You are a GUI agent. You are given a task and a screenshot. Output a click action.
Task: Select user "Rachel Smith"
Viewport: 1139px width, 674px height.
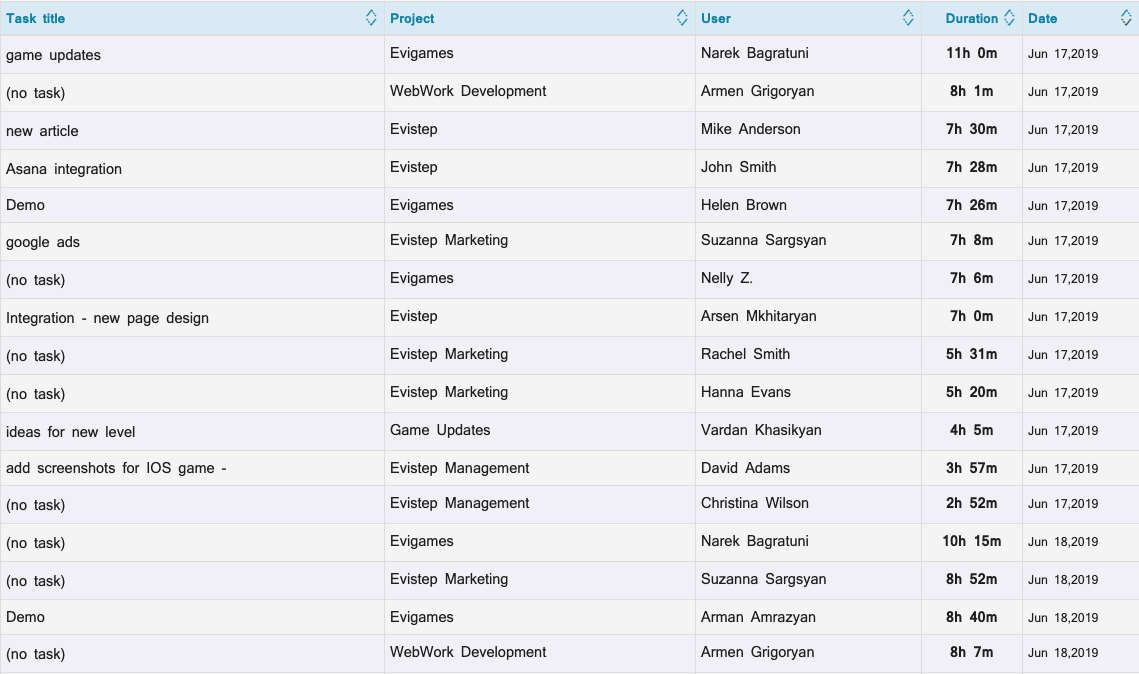point(745,354)
